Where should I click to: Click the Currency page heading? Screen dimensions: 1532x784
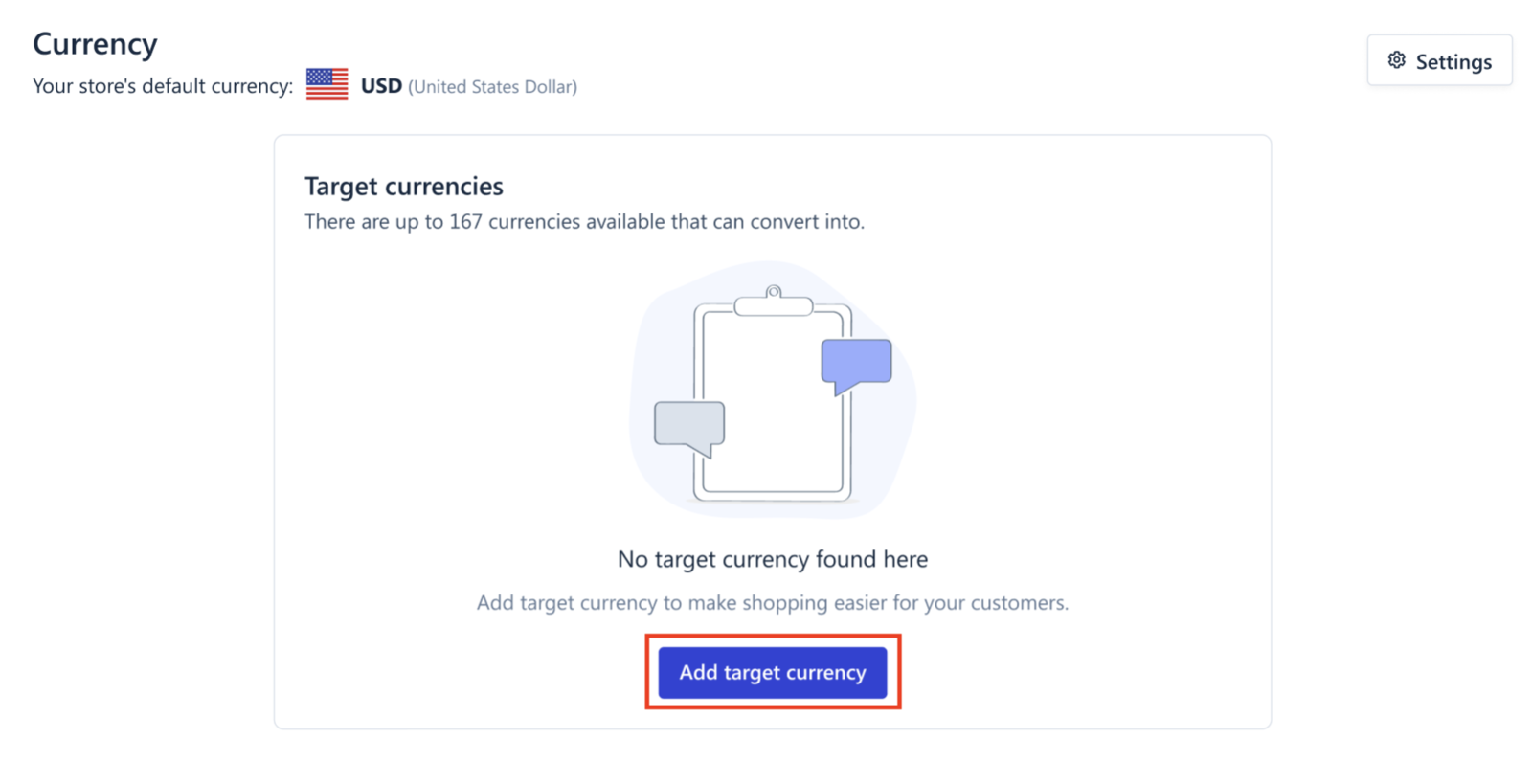[95, 44]
